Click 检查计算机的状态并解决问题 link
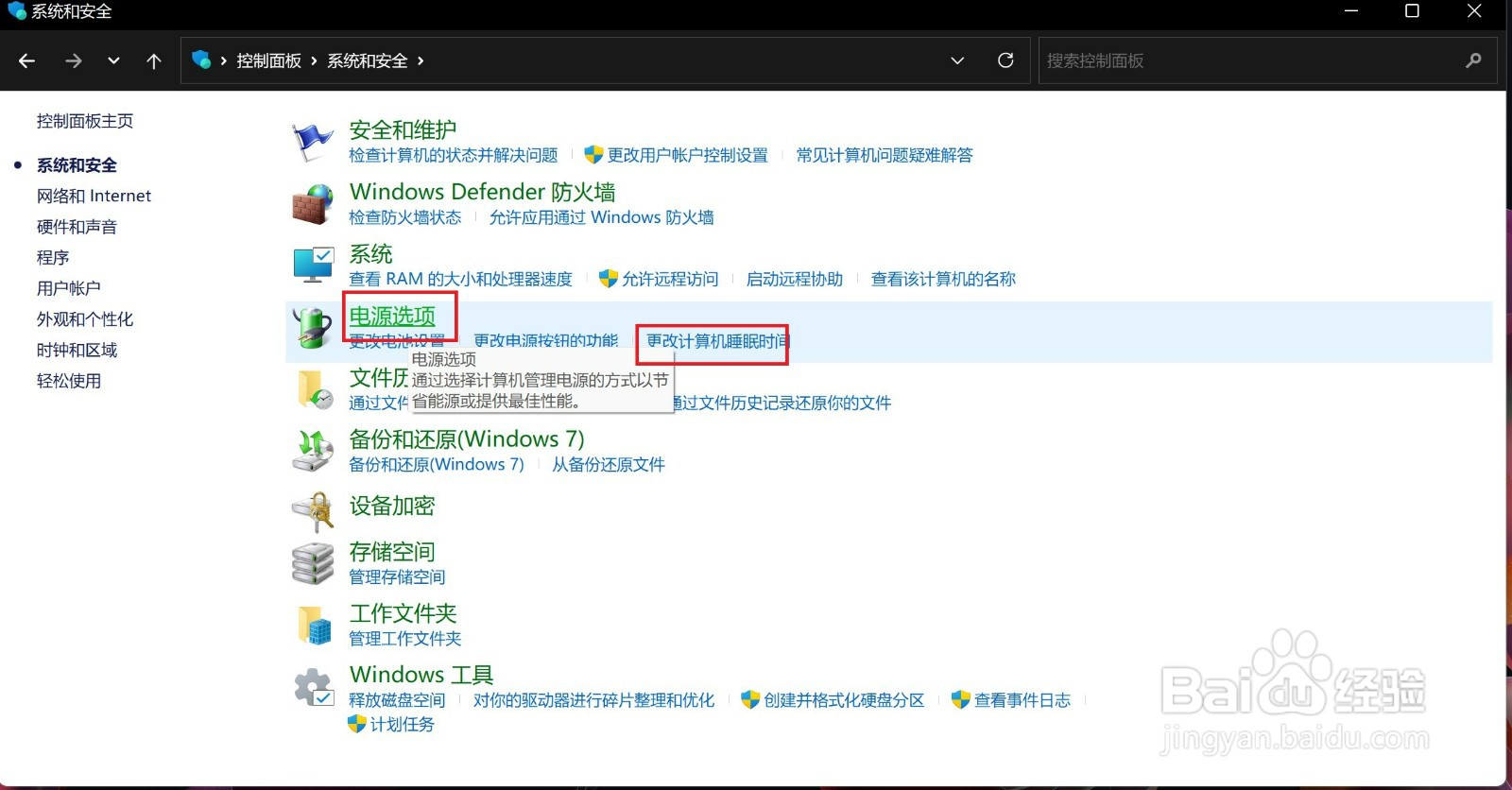The image size is (1512, 790). pyautogui.click(x=454, y=155)
